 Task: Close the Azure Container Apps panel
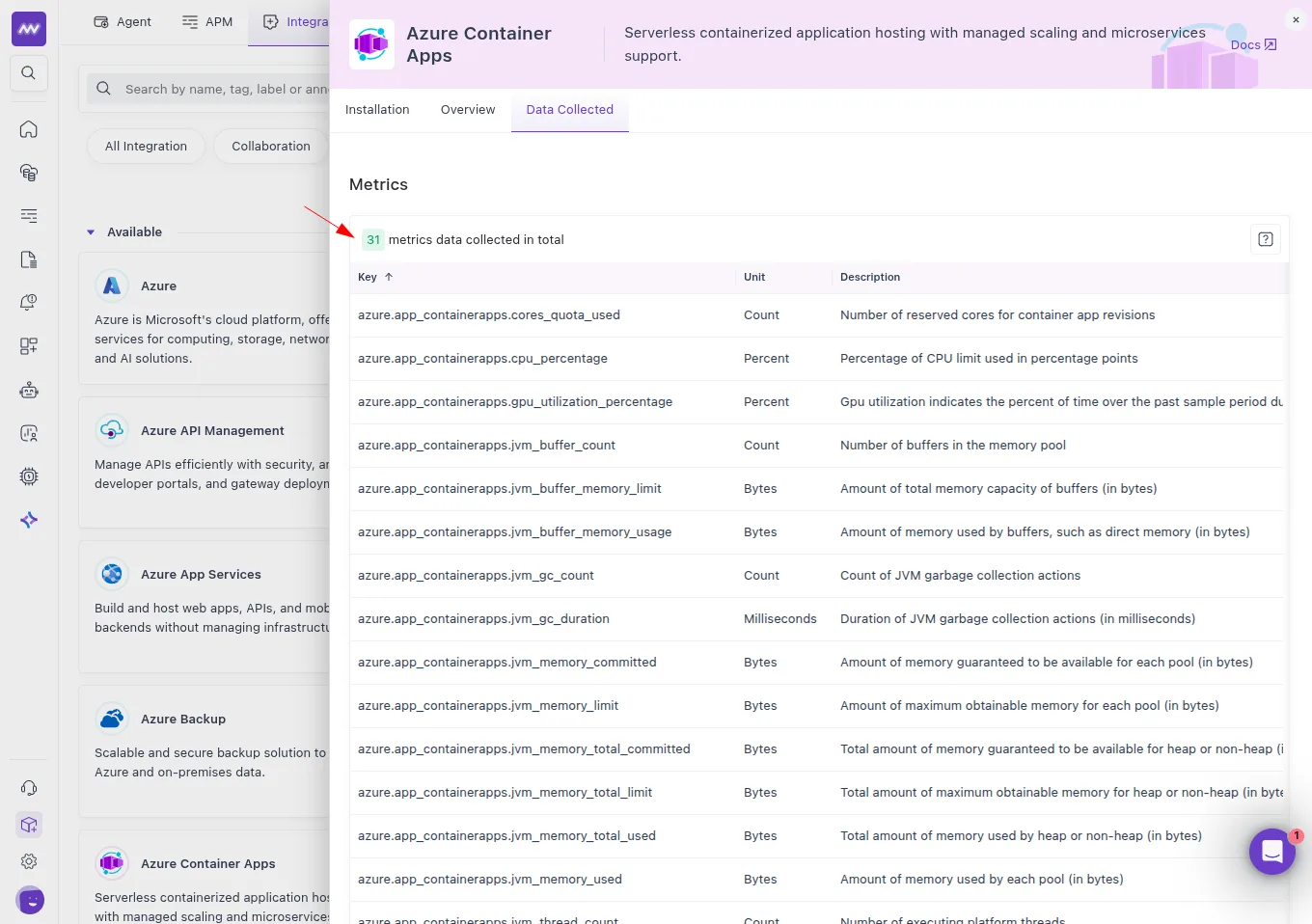pos(1296,19)
